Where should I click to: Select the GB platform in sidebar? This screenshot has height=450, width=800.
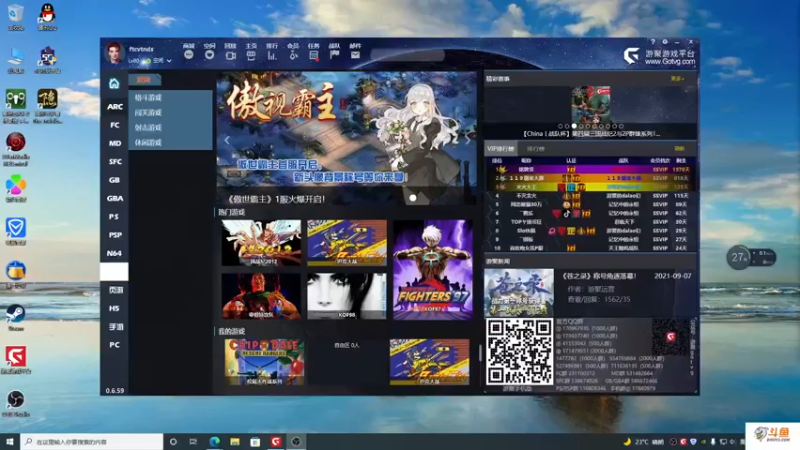click(114, 180)
